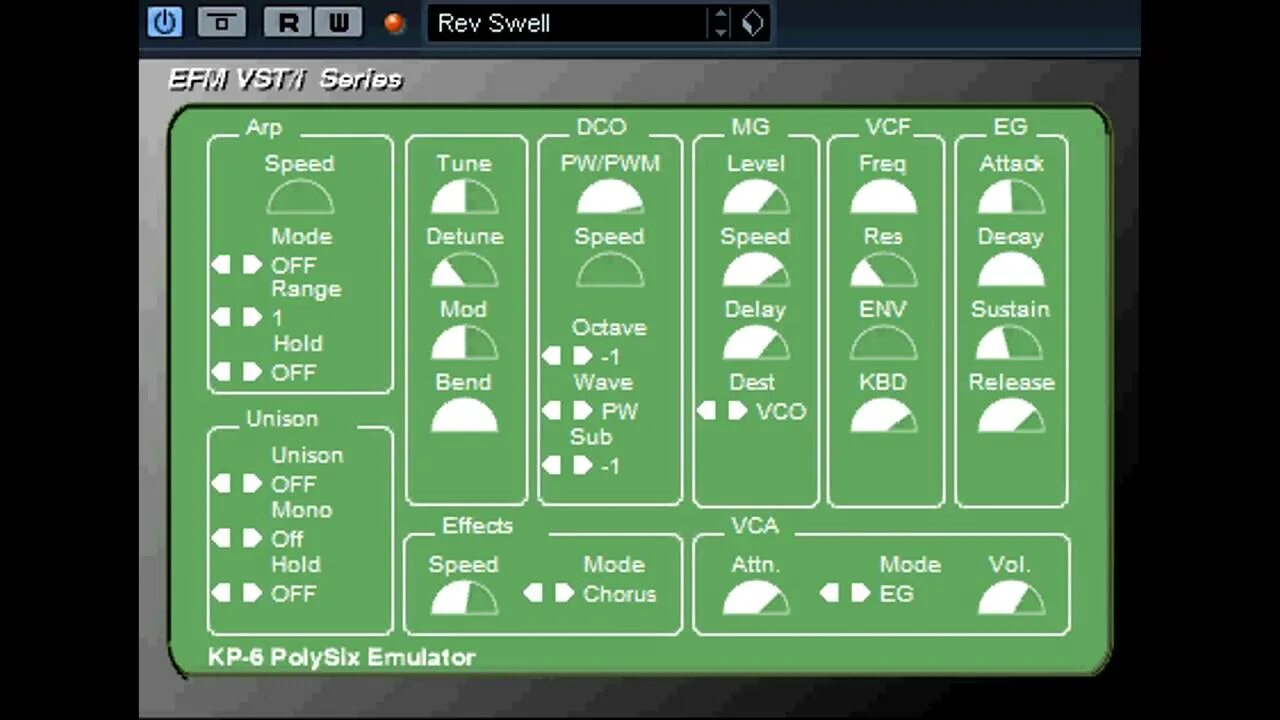Click the Tune knob
This screenshot has height=720, width=1280.
pos(464,198)
